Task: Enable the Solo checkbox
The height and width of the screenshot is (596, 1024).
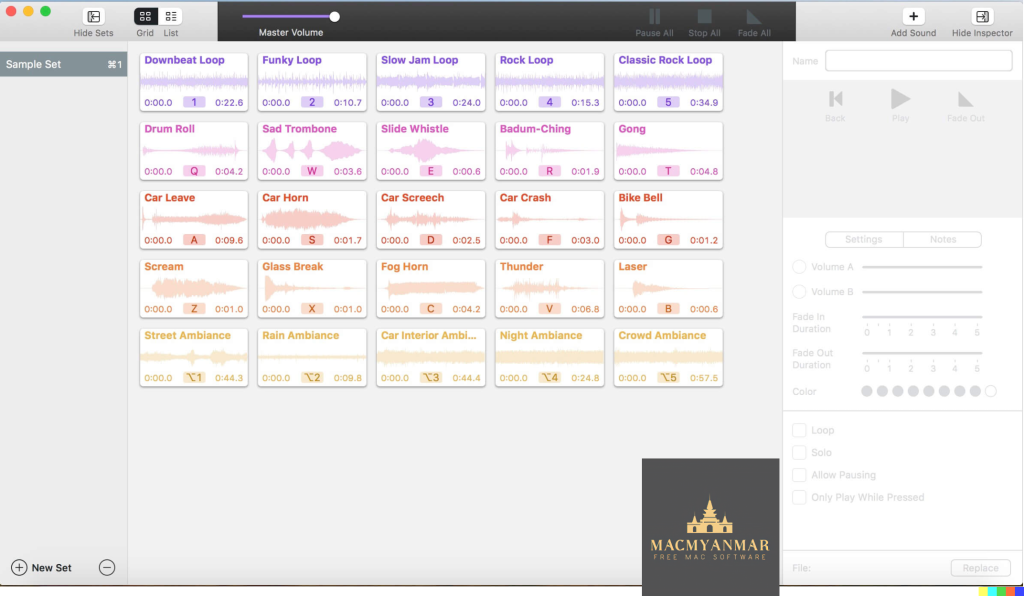Action: [x=799, y=452]
